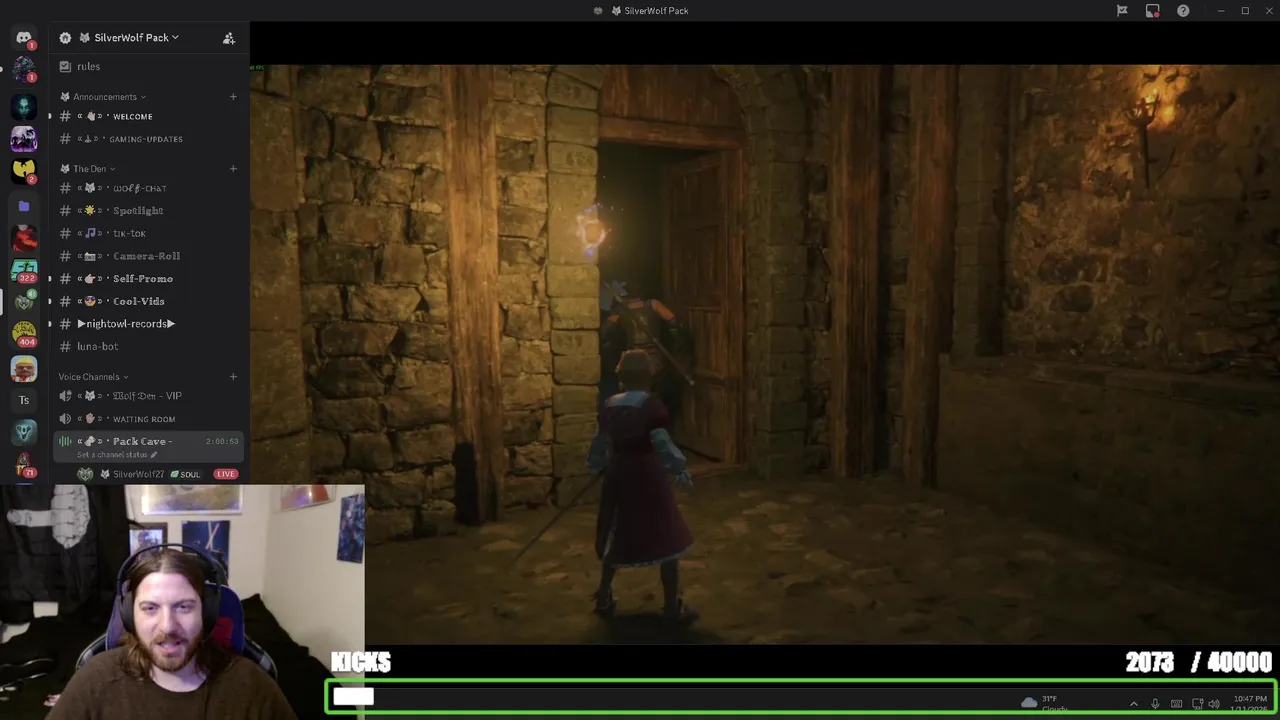Click the stream recording indicator icon in title bar
Viewport: 1280px width, 720px height.
[1152, 11]
